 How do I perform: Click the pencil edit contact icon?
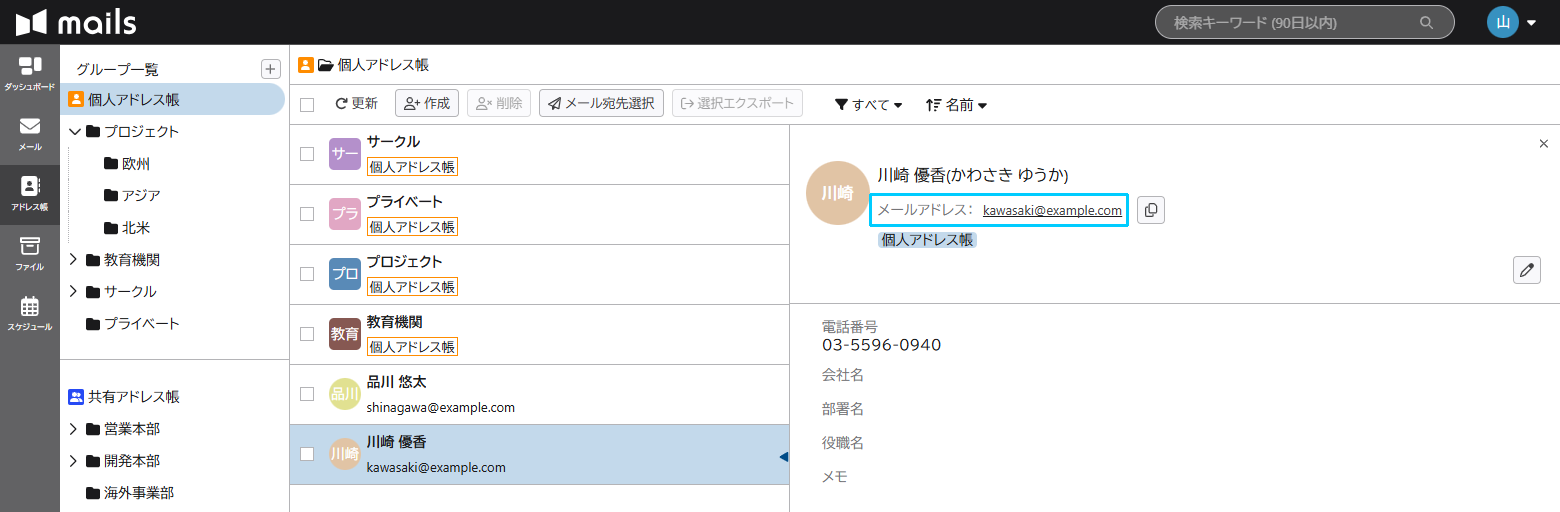pos(1526,270)
